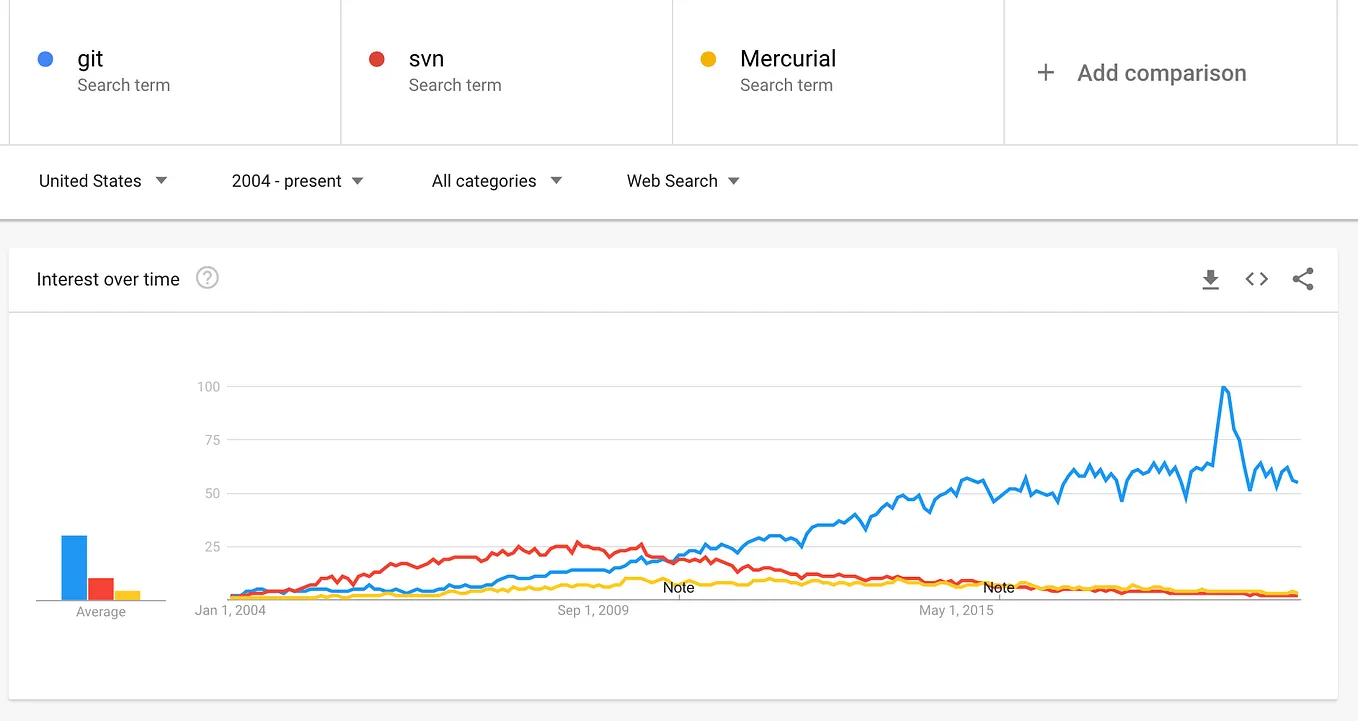This screenshot has height=721, width=1358.
Task: Click the yellow dot beside Mercurial
Action: point(708,59)
